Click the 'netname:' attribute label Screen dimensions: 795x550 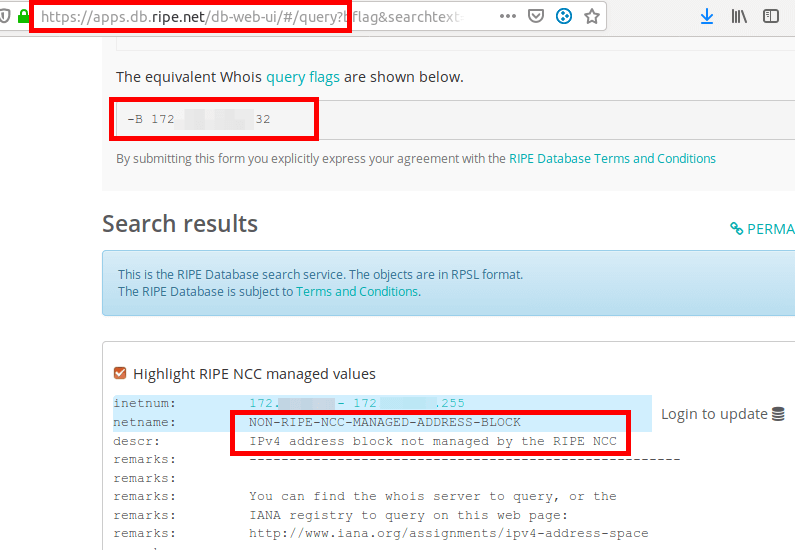144,422
